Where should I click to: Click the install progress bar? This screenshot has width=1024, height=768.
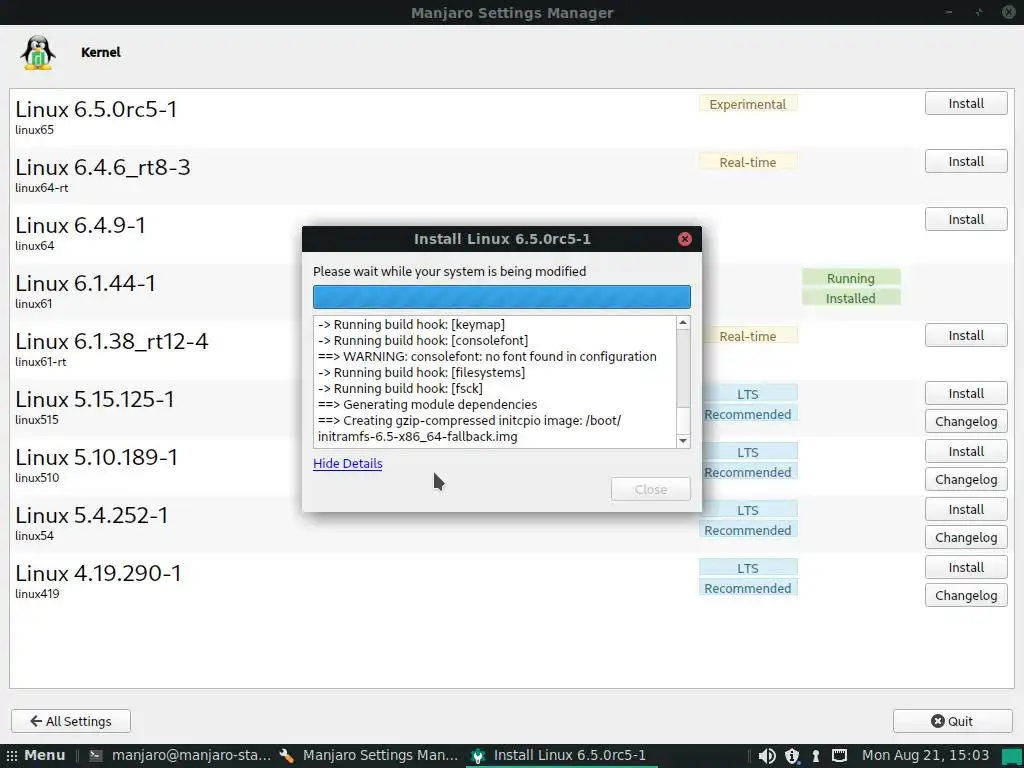click(502, 296)
